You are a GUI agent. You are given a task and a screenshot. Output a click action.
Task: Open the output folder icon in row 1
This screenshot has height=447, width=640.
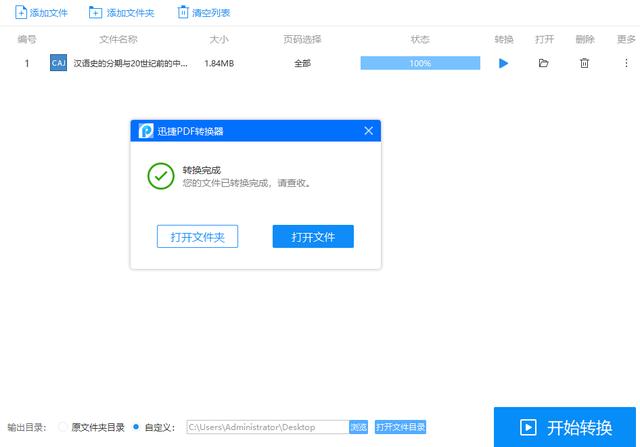(543, 63)
